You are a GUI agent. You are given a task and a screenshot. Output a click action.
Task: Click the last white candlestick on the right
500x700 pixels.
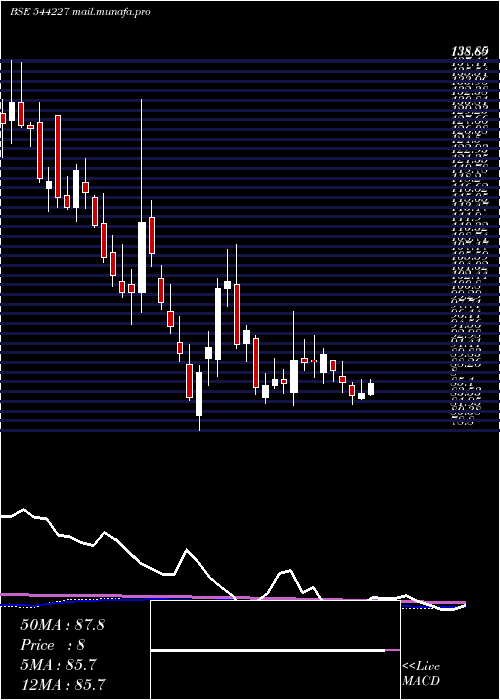pyautogui.click(x=371, y=388)
